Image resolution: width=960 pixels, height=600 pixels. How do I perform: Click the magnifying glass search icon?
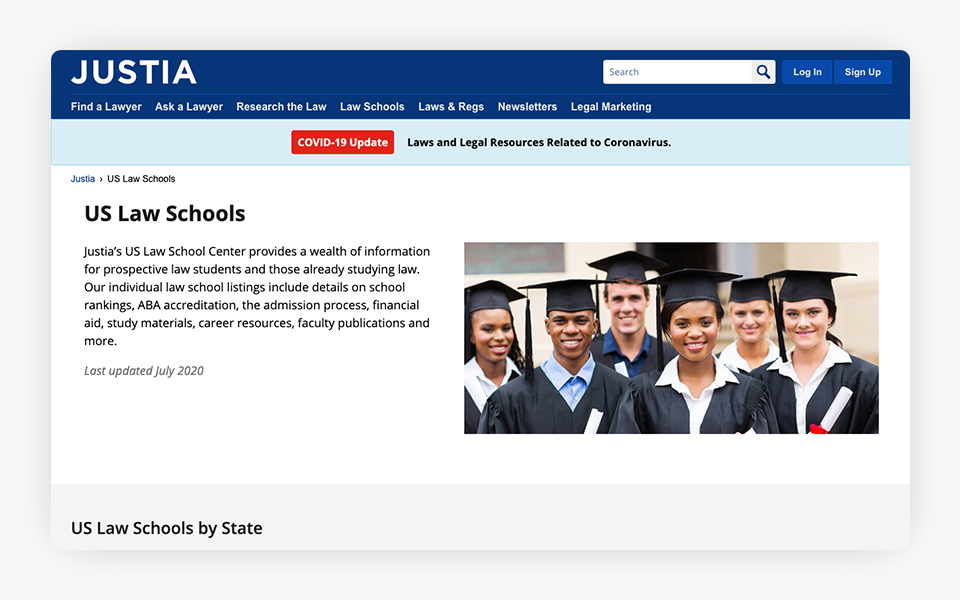coord(763,72)
